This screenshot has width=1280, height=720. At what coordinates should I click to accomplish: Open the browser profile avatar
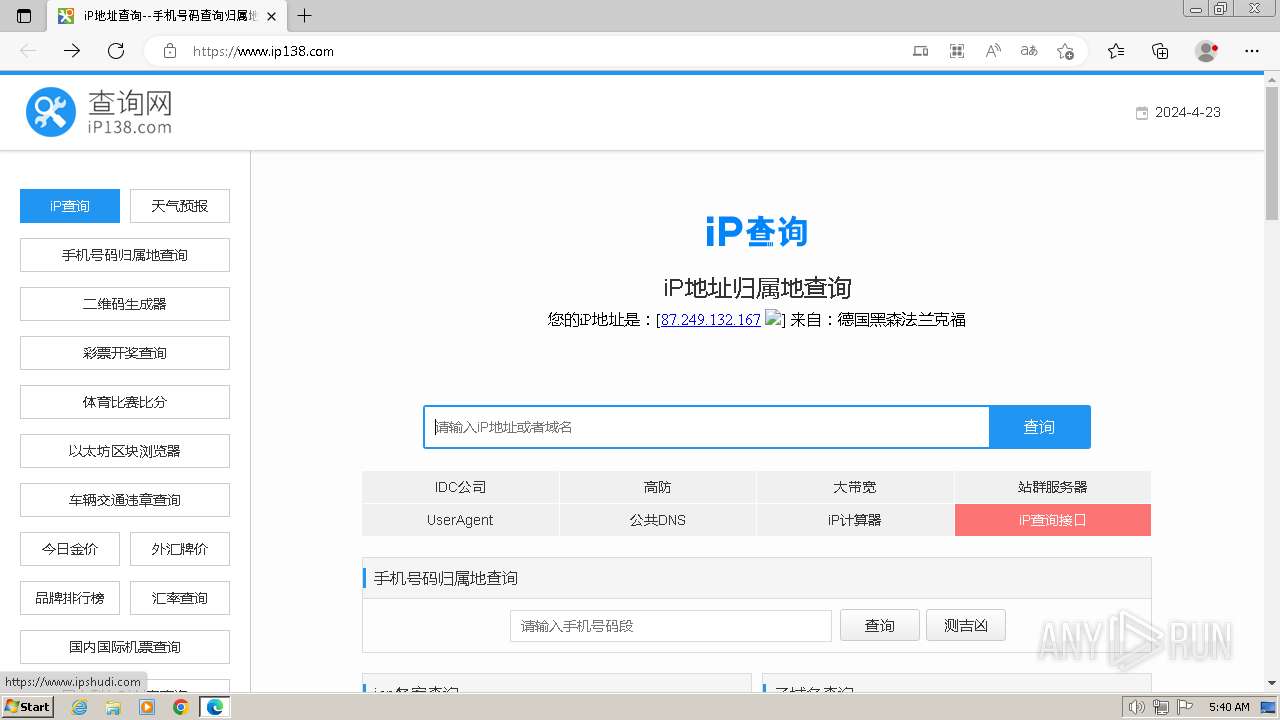tap(1207, 51)
